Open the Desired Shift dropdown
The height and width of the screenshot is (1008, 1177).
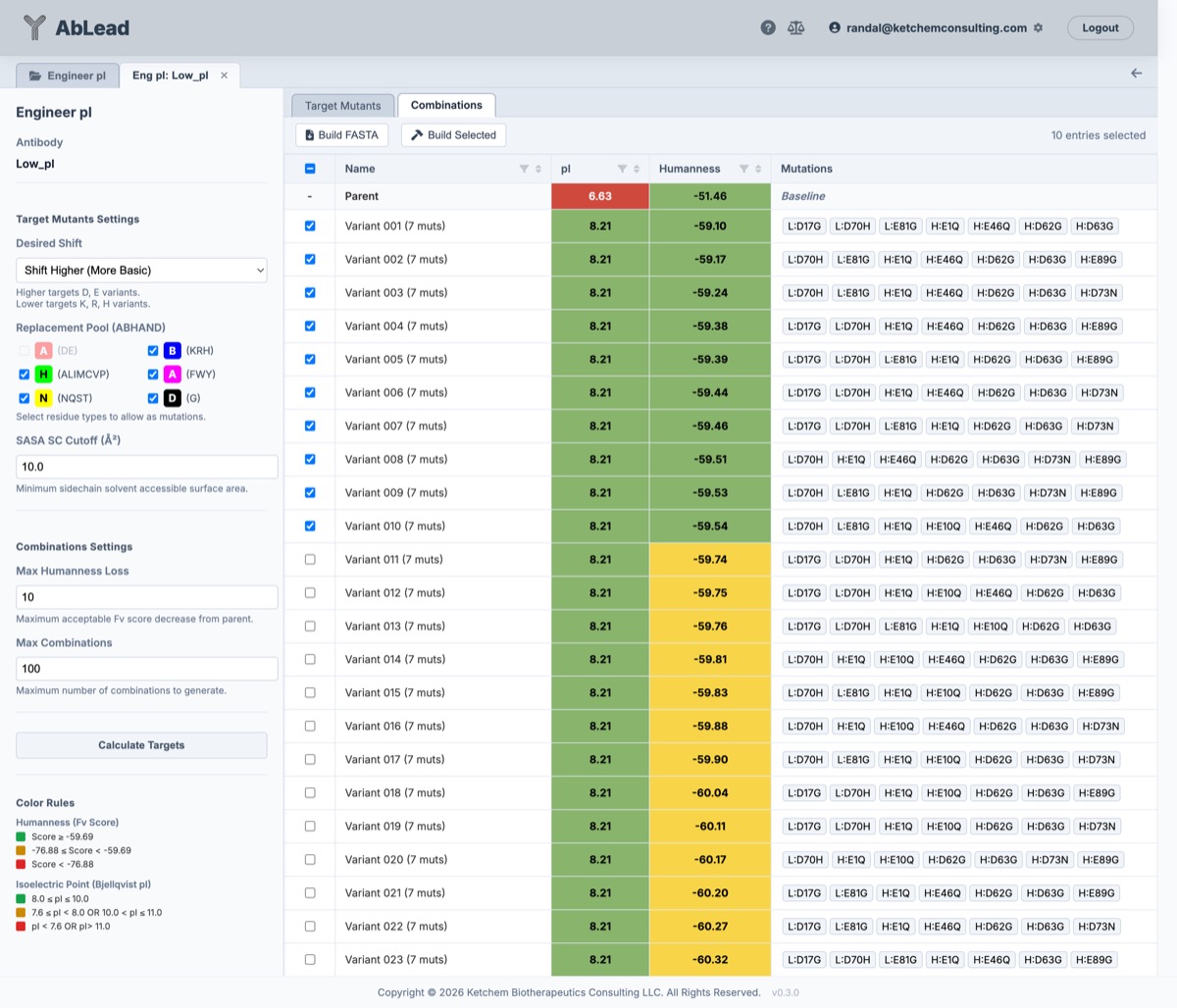[141, 270]
